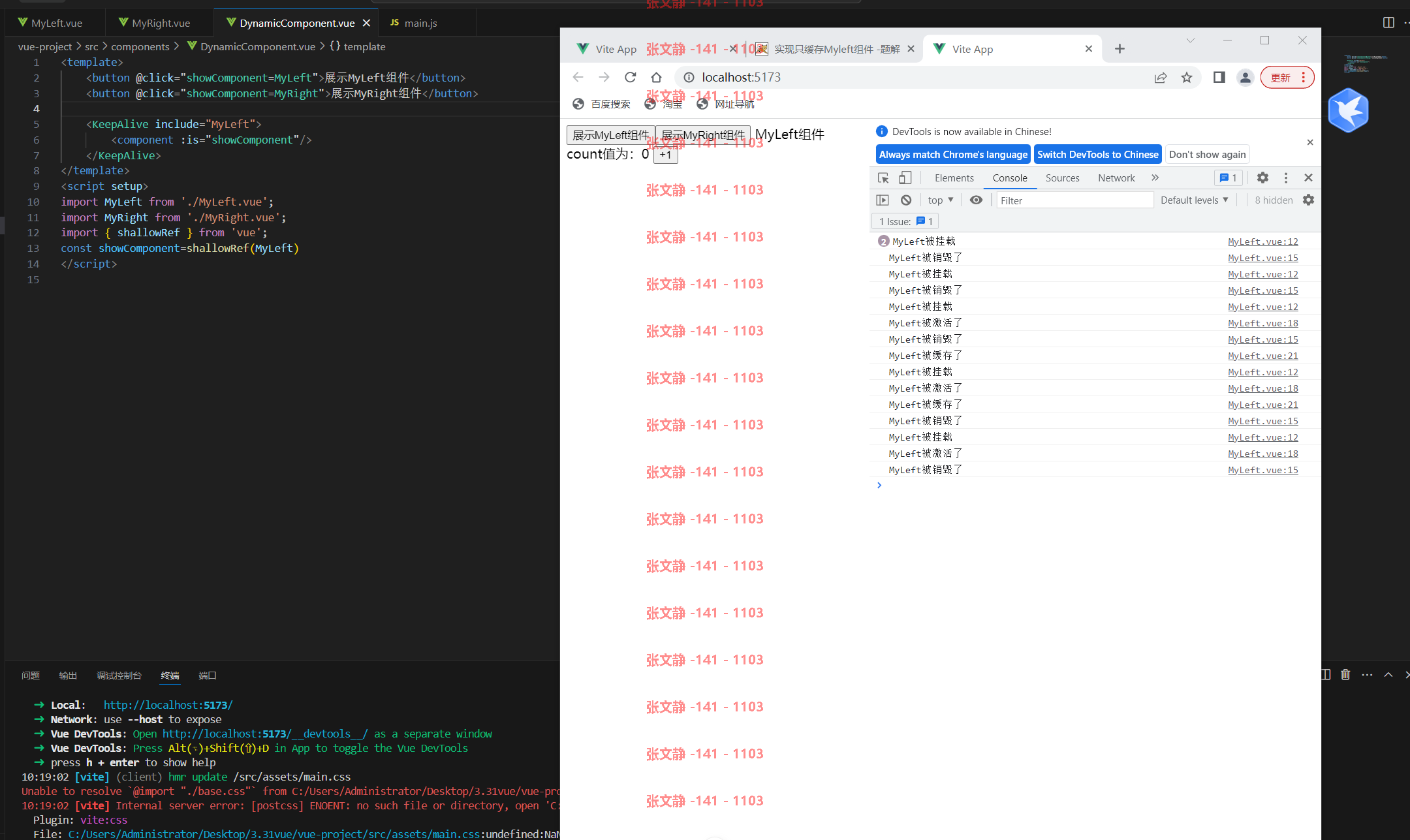Kill the terminal with trash icon
Screen dimensions: 1410x840
pos(1345,675)
